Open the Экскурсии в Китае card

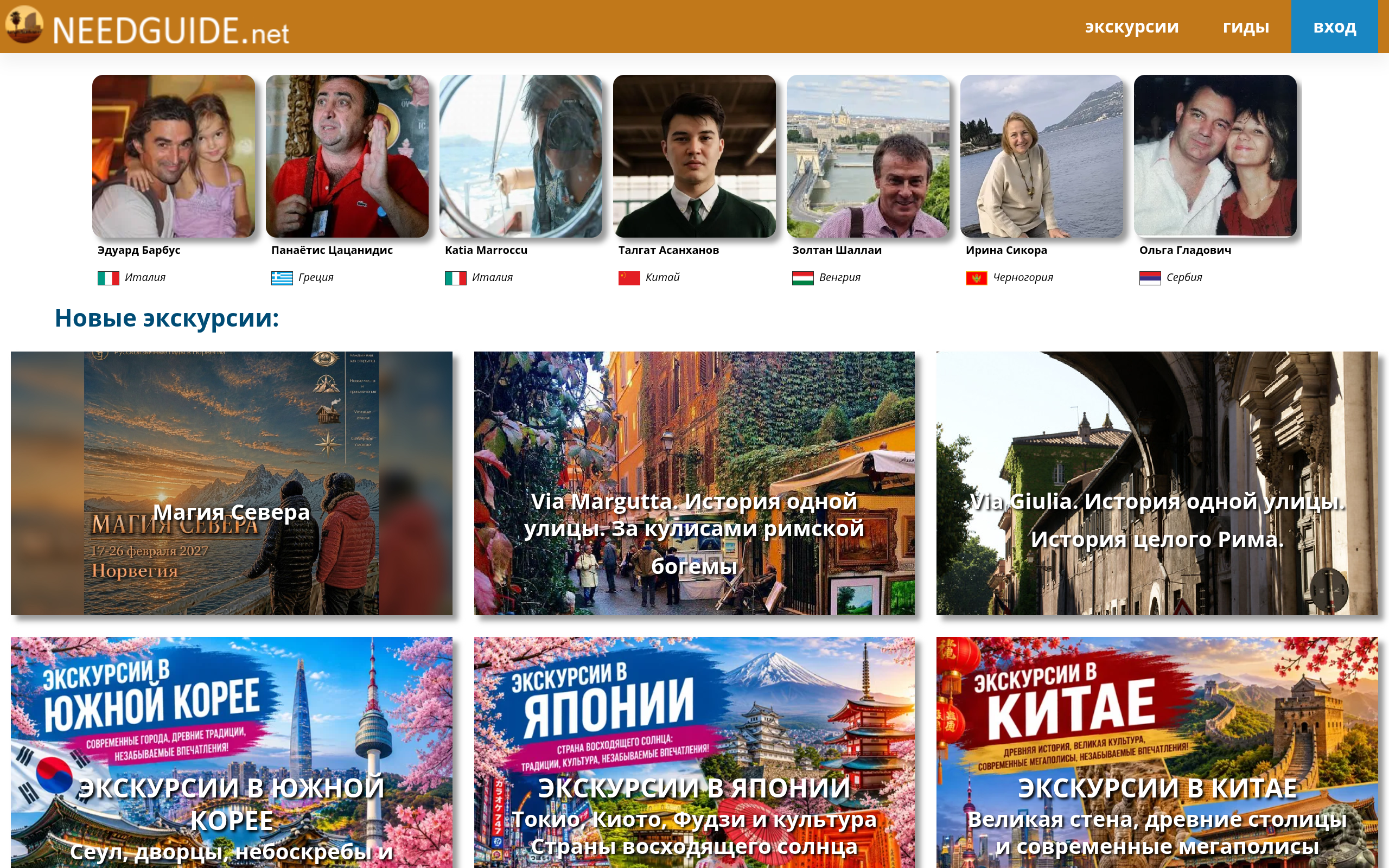pyautogui.click(x=1157, y=752)
